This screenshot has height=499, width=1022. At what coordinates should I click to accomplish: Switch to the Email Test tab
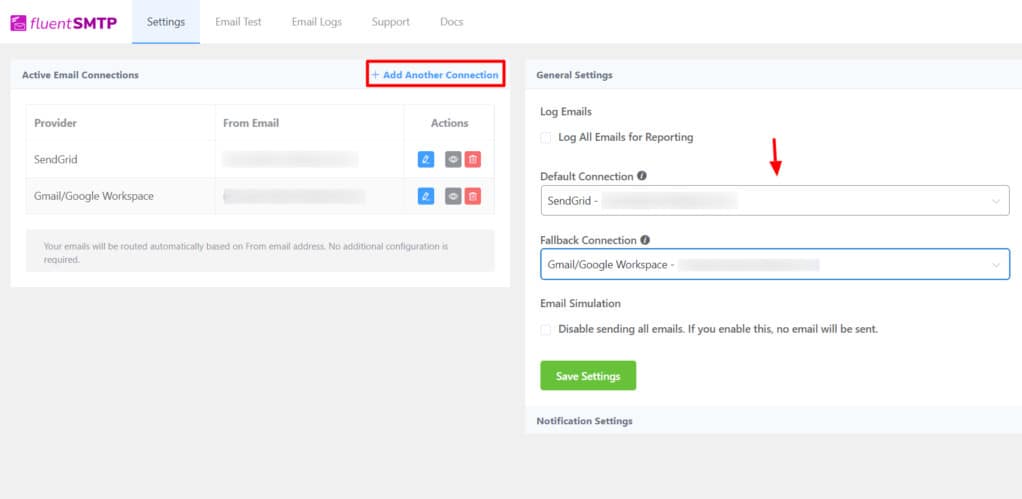coord(239,22)
